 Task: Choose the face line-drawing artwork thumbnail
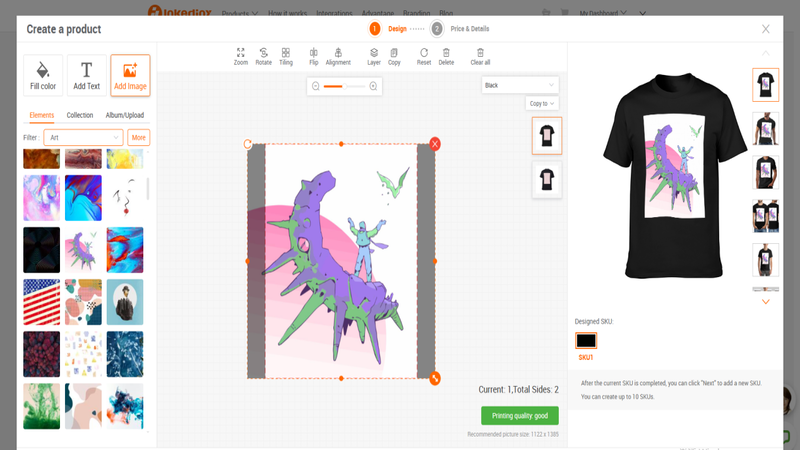[x=125, y=198]
